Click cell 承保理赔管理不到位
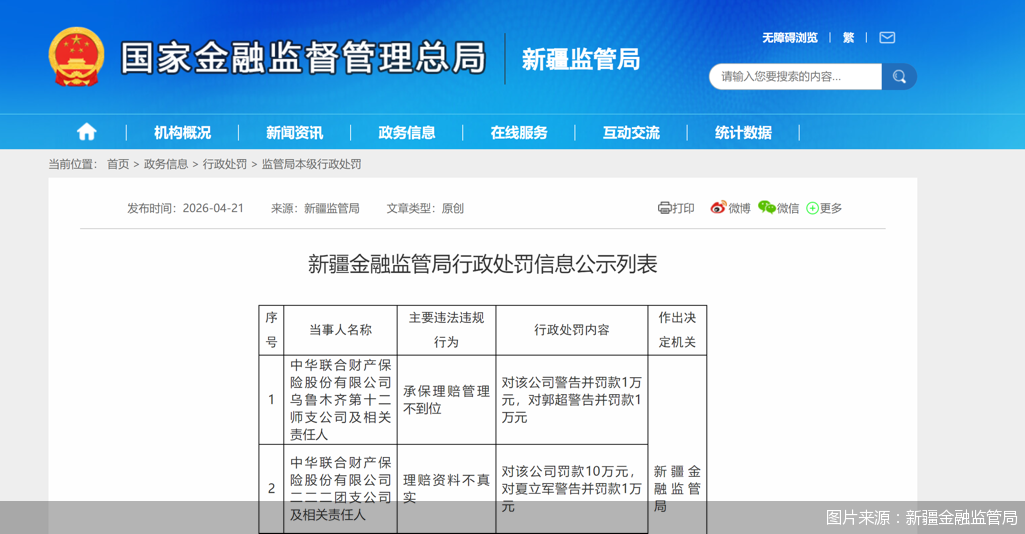The image size is (1025, 534). point(446,399)
